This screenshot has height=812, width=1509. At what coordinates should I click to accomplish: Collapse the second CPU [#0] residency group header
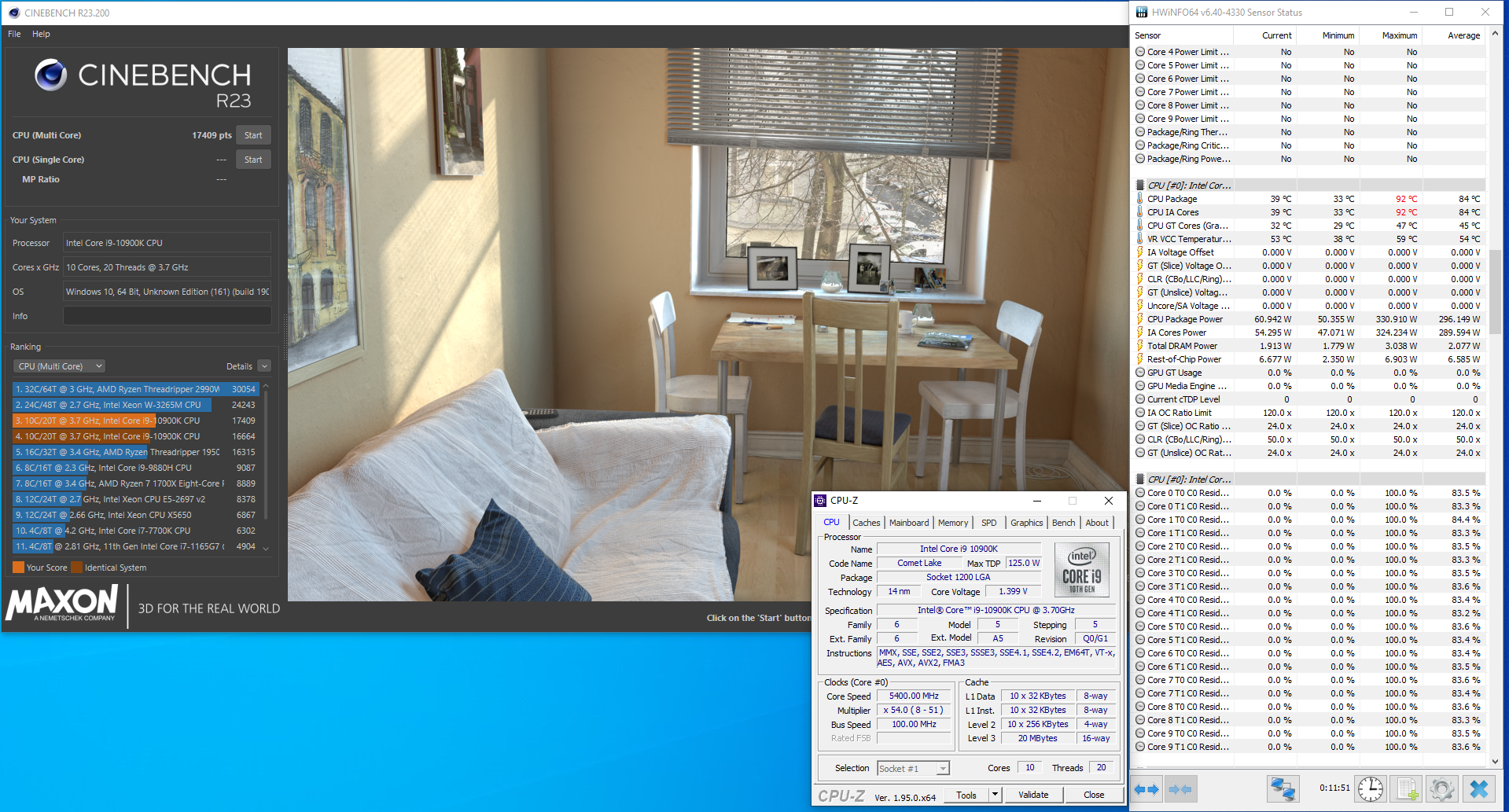tap(1190, 479)
